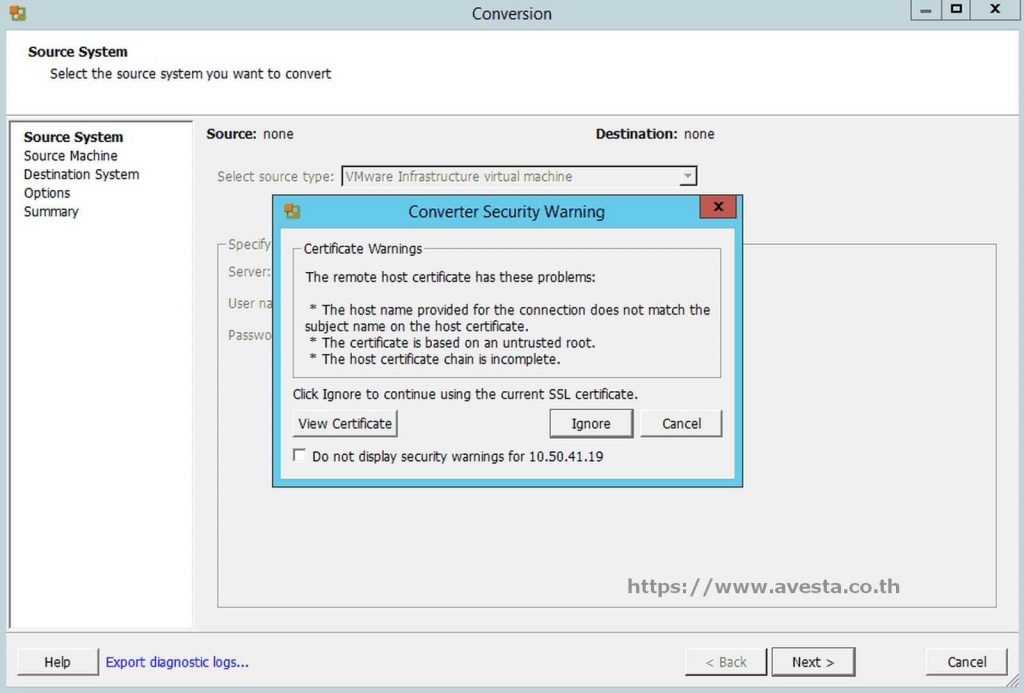
Task: Click the 'Select source type:' label
Action: [275, 176]
